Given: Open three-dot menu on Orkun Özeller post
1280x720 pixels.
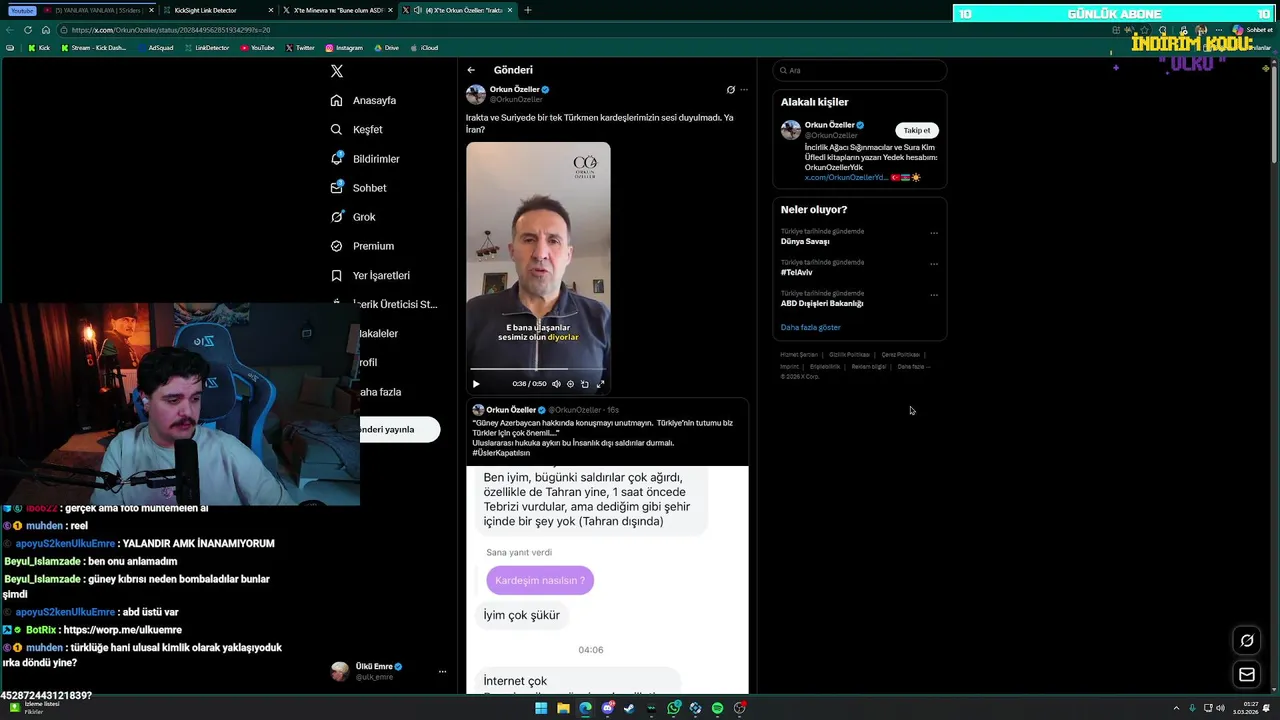Looking at the screenshot, I should (744, 90).
